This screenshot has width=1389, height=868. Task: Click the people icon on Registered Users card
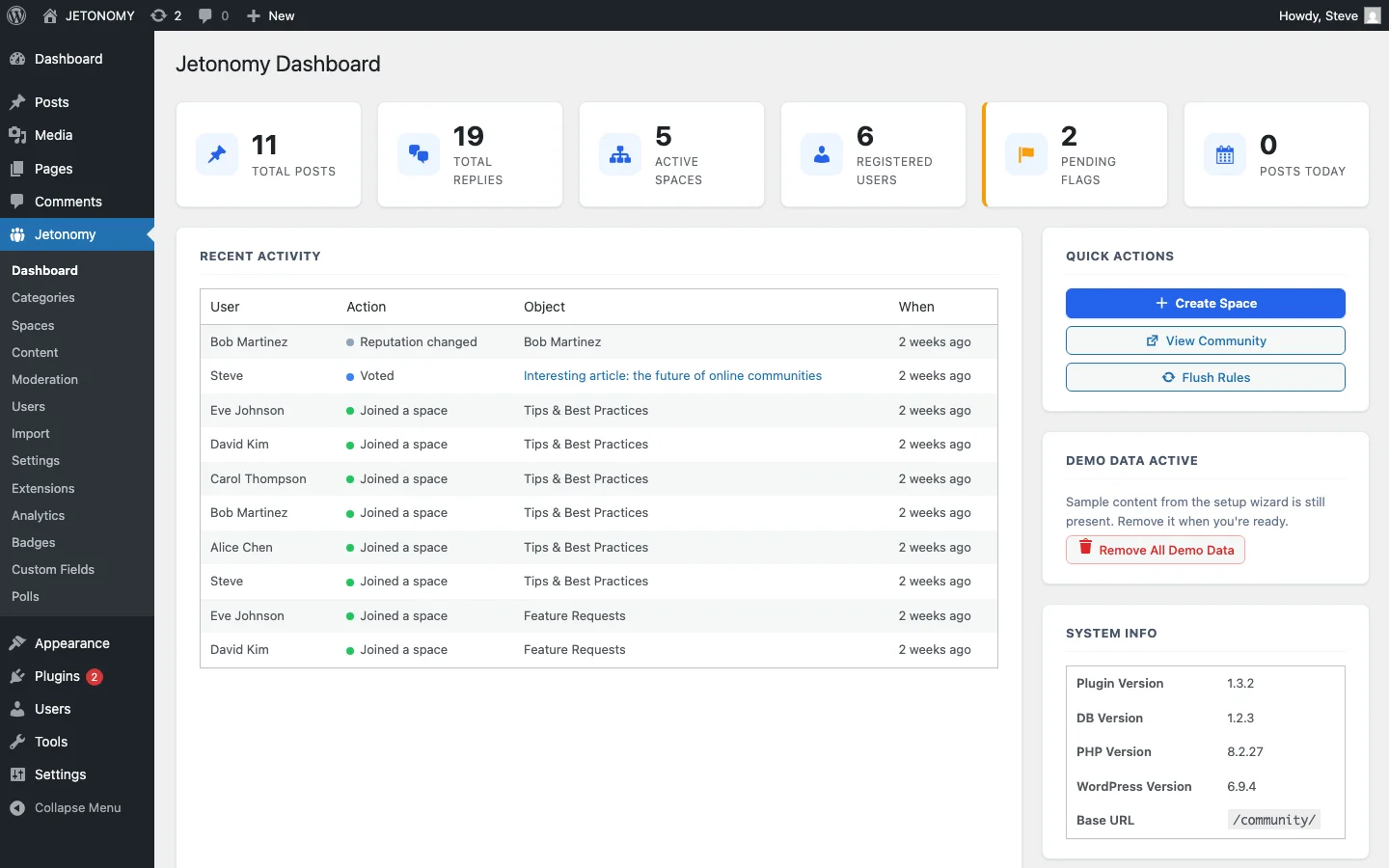[822, 154]
